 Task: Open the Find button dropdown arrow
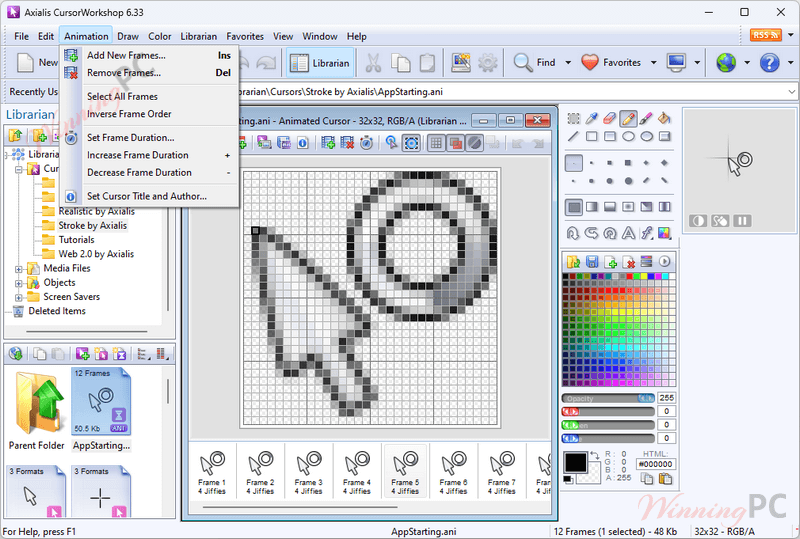click(568, 63)
